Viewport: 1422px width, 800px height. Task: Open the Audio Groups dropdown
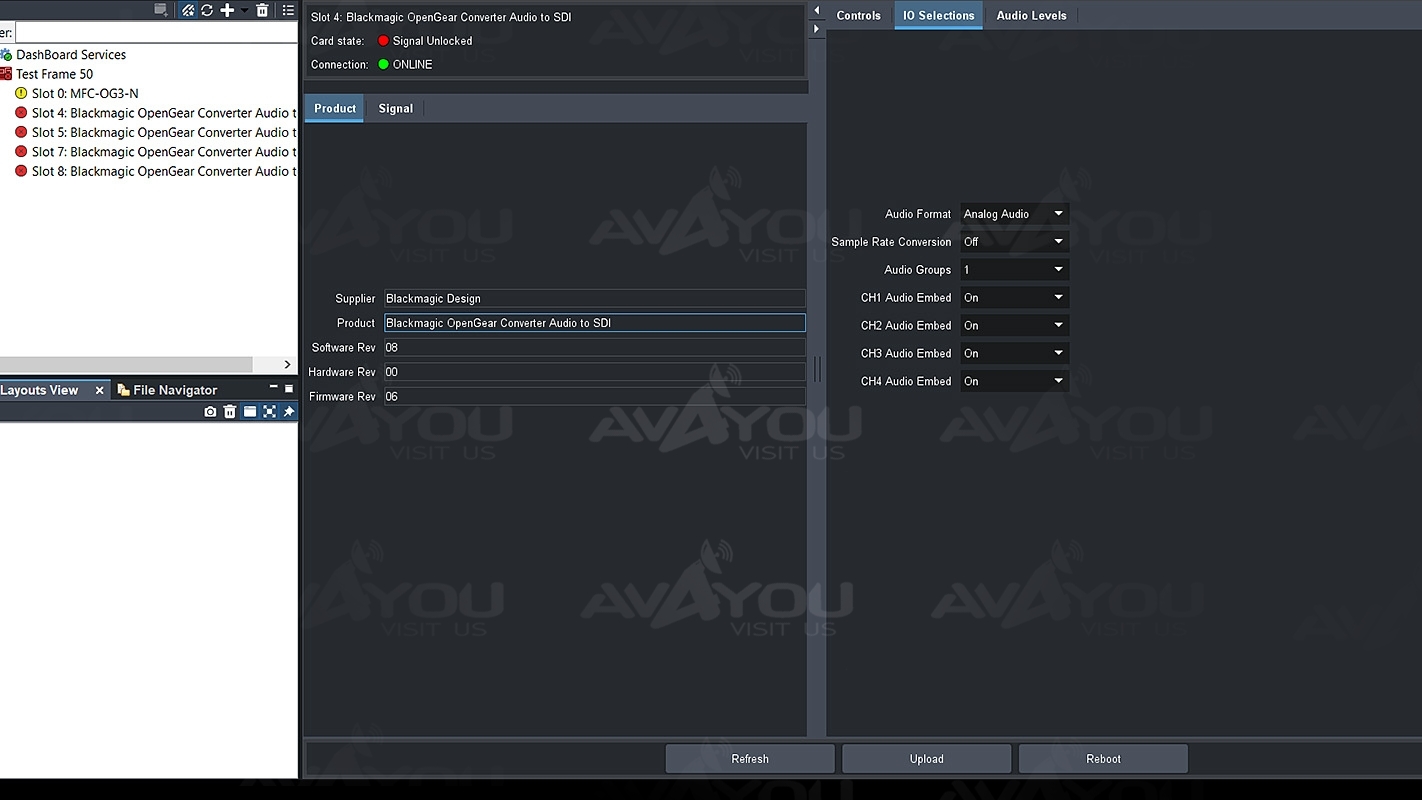pos(1014,270)
